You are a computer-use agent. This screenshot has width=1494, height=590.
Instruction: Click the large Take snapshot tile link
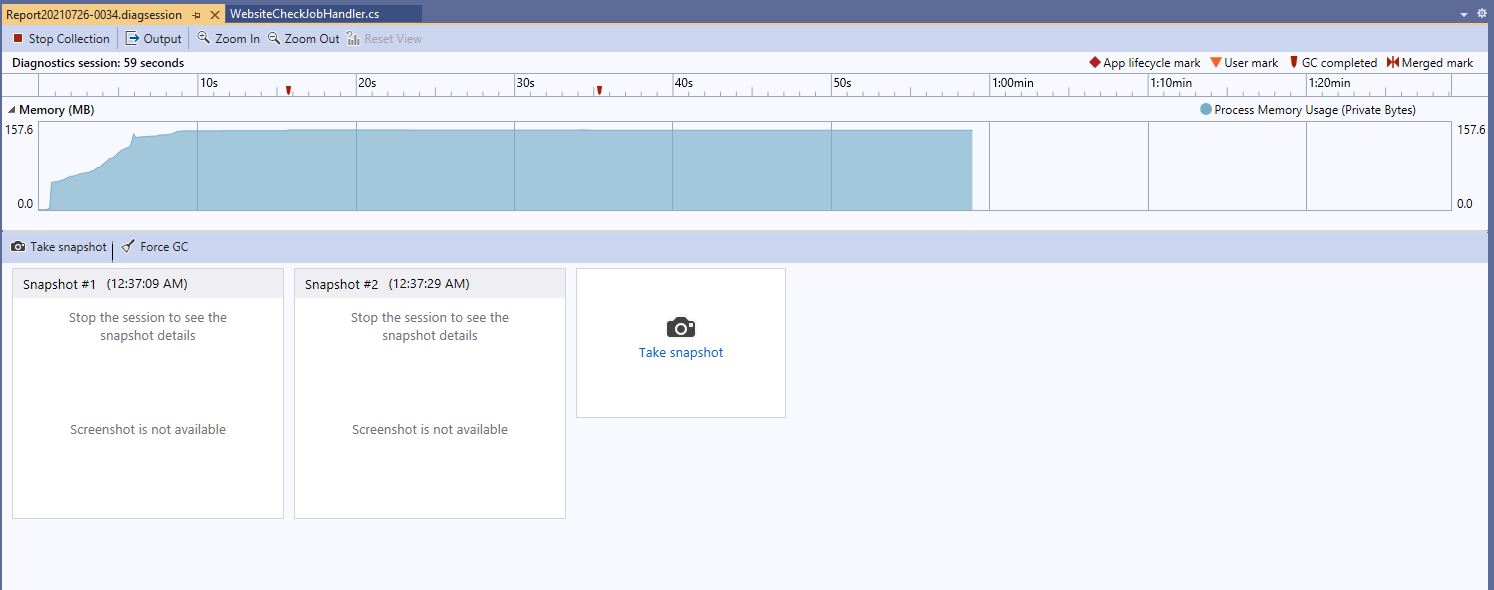681,352
